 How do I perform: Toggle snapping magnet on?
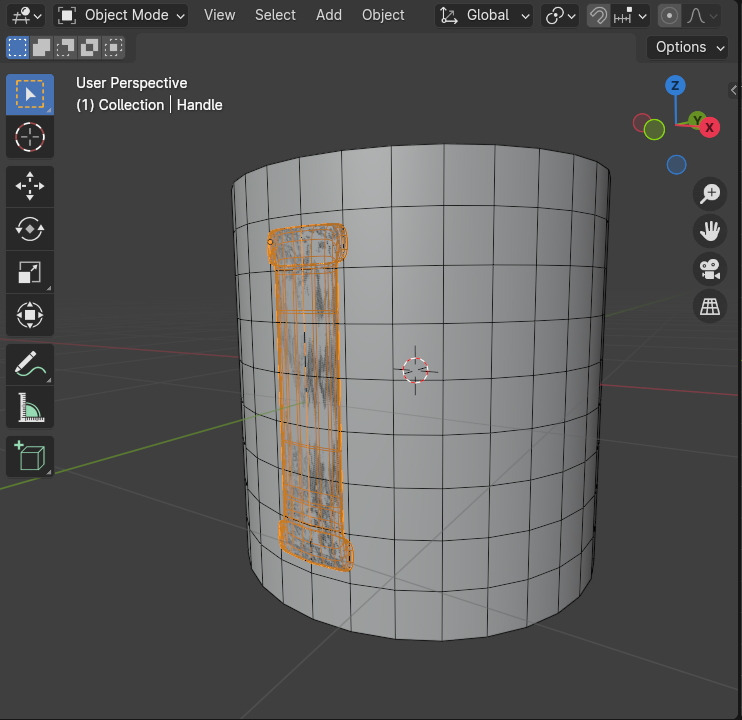point(598,16)
